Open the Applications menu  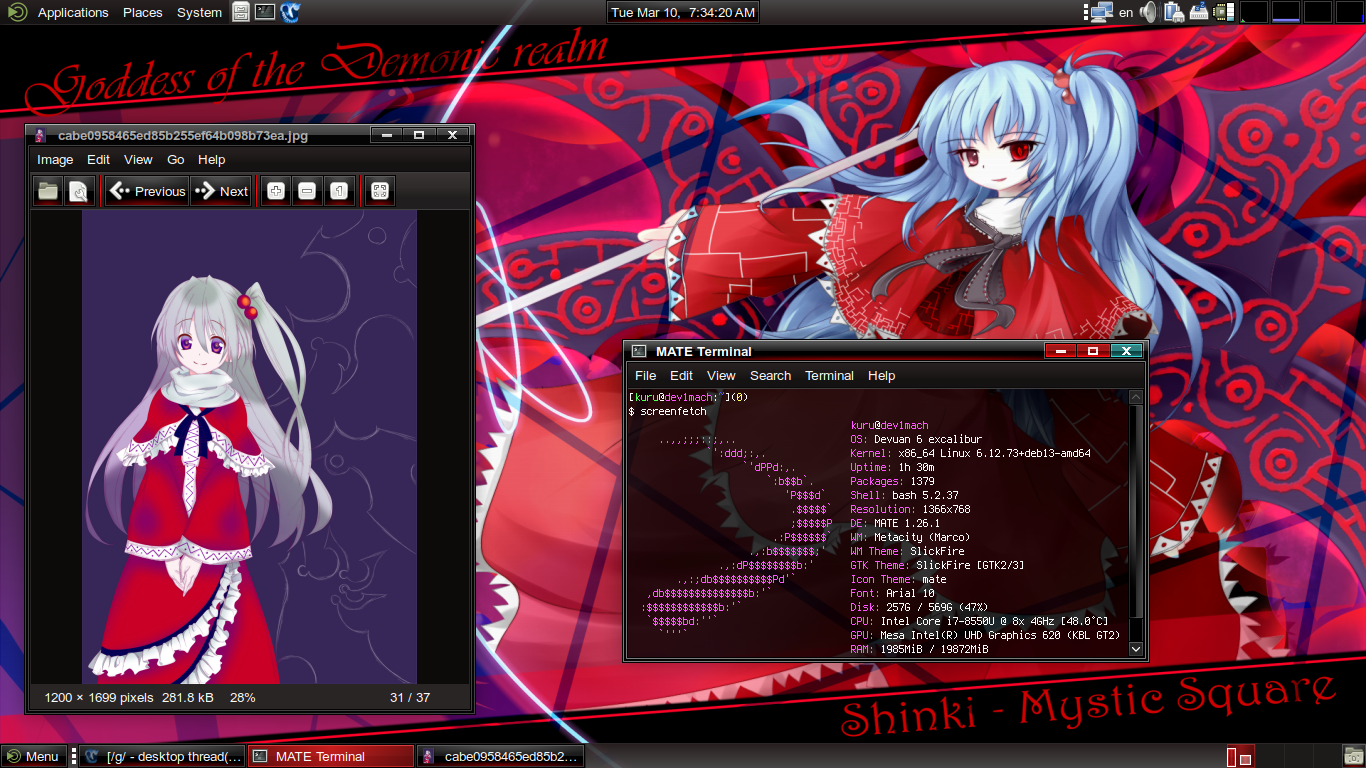(73, 12)
